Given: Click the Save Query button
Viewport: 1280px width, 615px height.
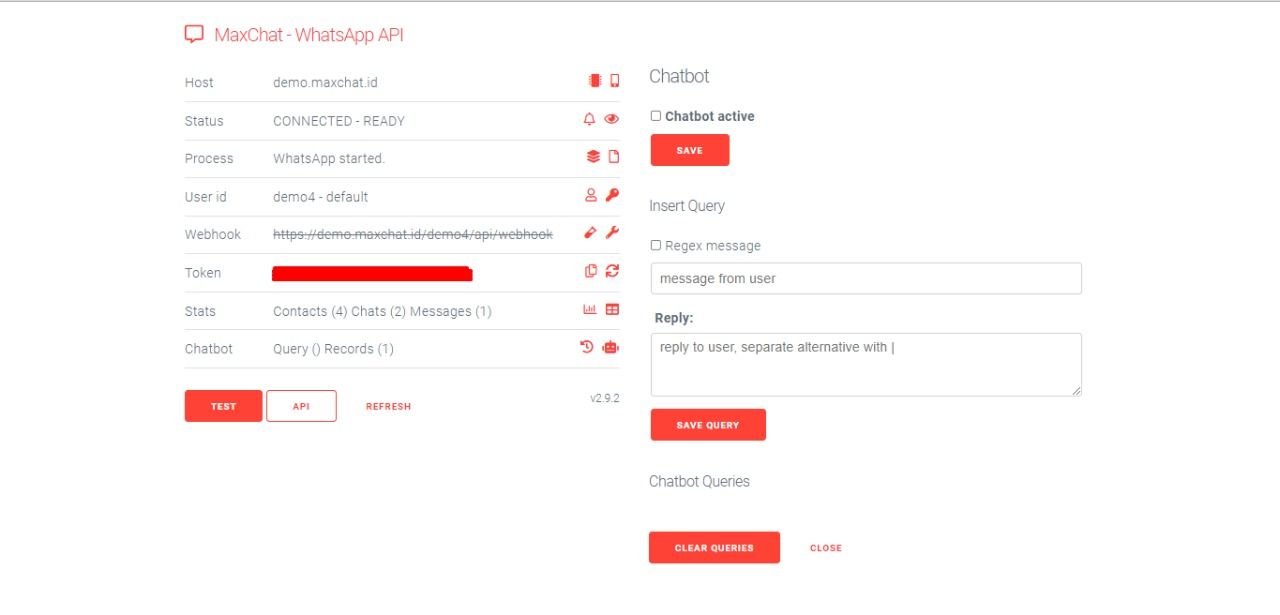Looking at the screenshot, I should pos(708,425).
